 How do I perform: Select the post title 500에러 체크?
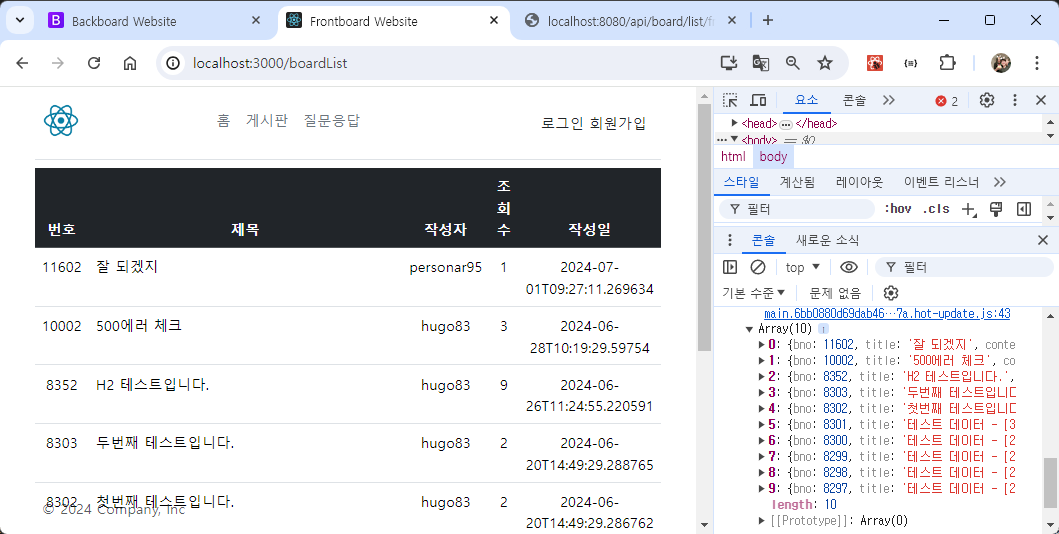tap(139, 325)
